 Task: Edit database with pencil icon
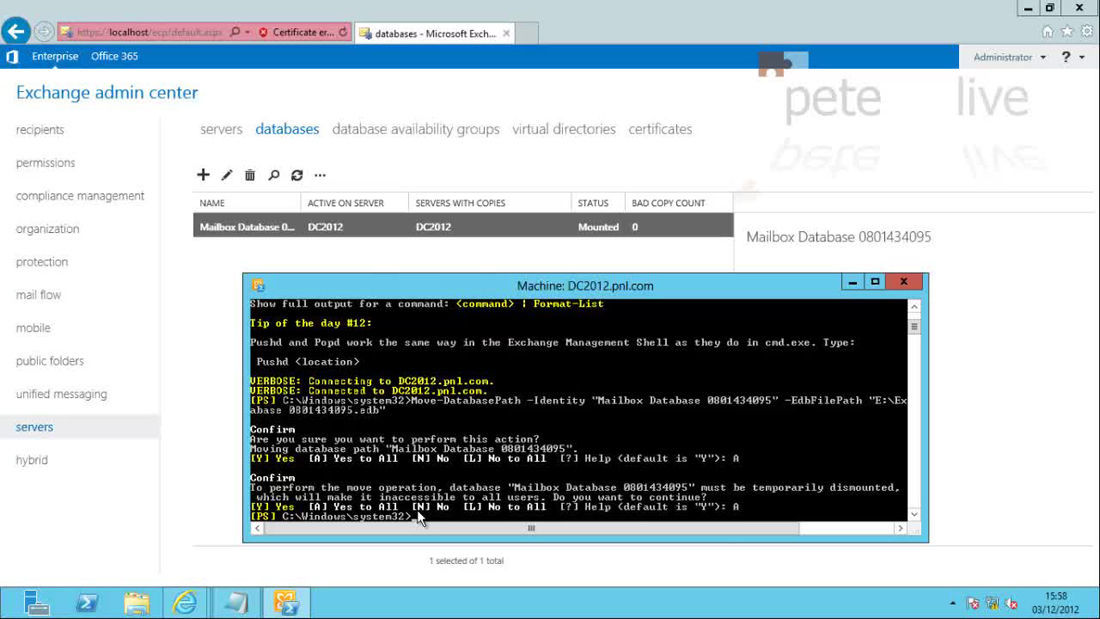click(227, 175)
